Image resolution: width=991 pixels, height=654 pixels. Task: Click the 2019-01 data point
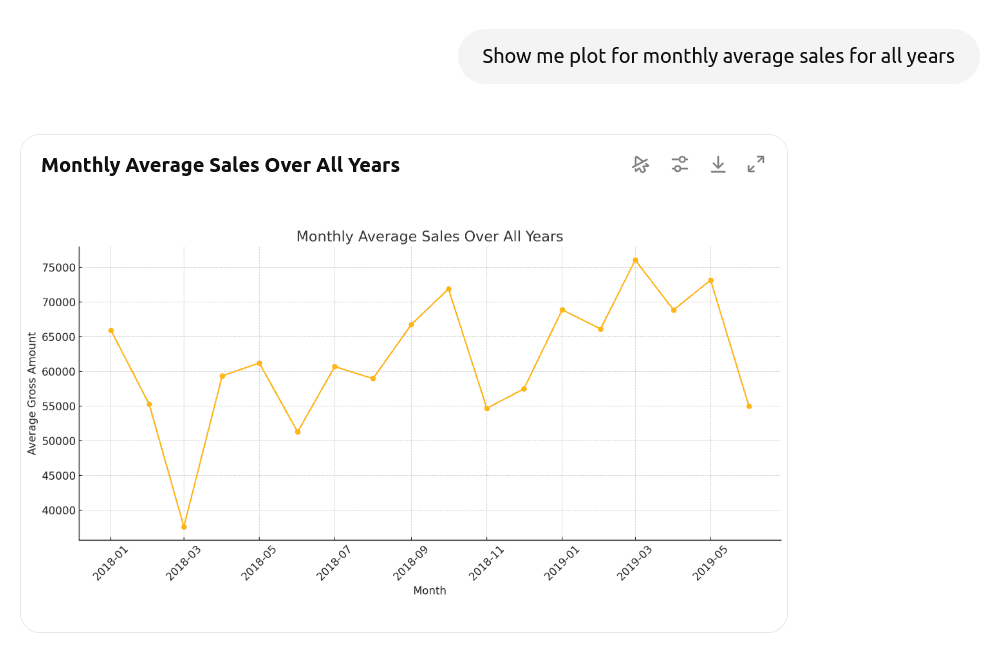coord(561,310)
